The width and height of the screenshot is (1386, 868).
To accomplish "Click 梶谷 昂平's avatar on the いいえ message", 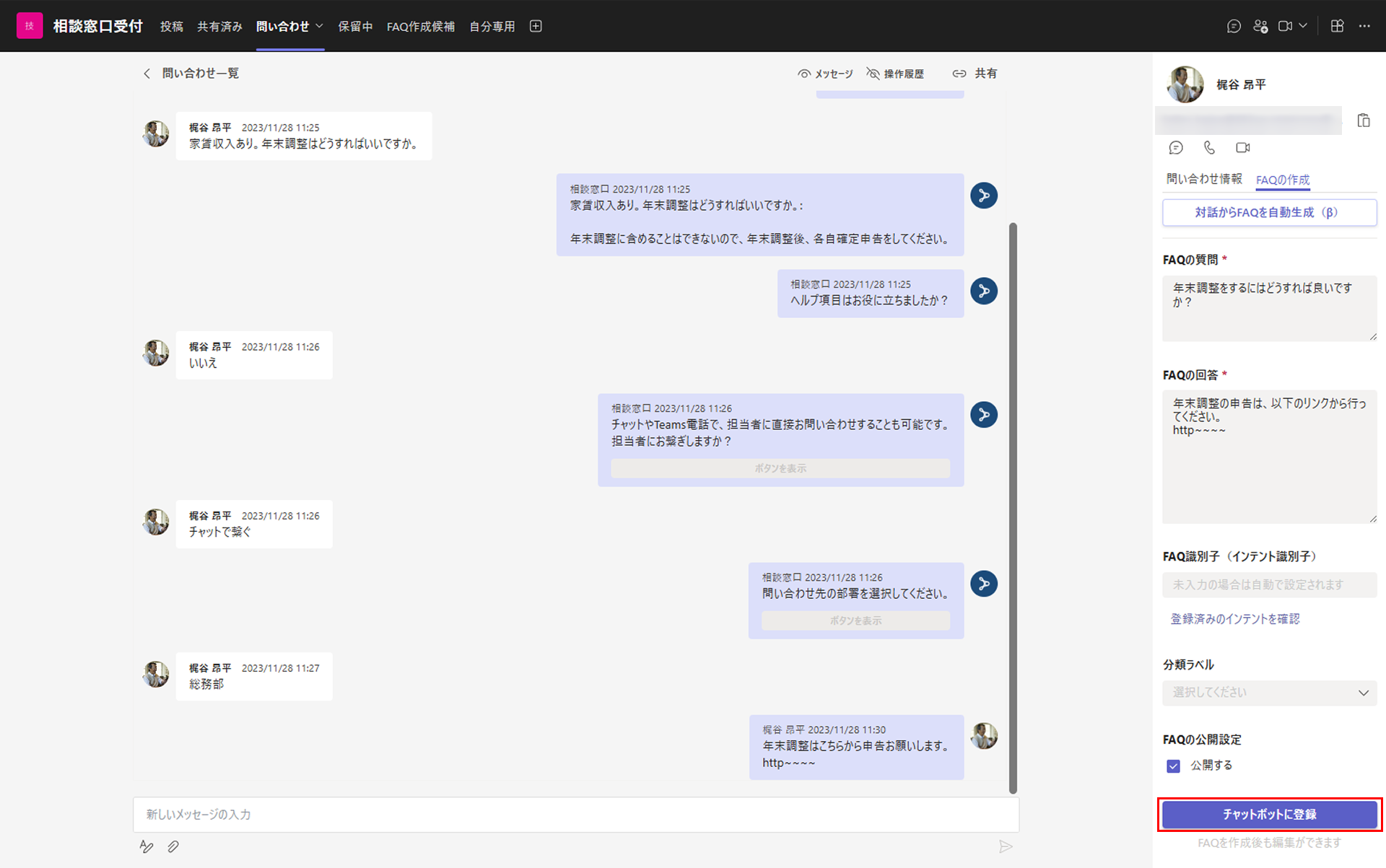I will tap(156, 353).
